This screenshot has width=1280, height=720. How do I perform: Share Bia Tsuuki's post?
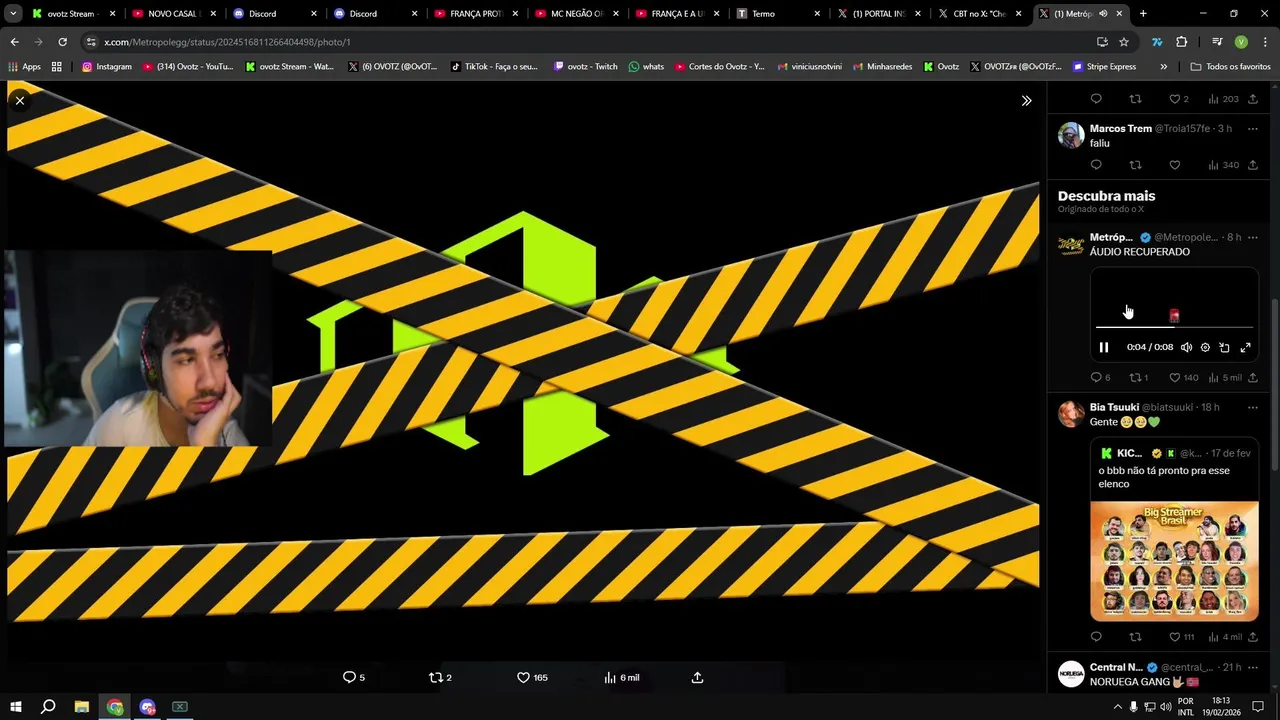[x=1253, y=637]
